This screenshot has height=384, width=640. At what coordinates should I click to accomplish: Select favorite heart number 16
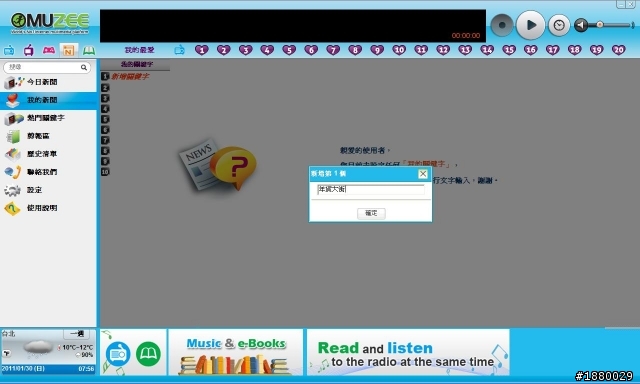[x=531, y=50]
